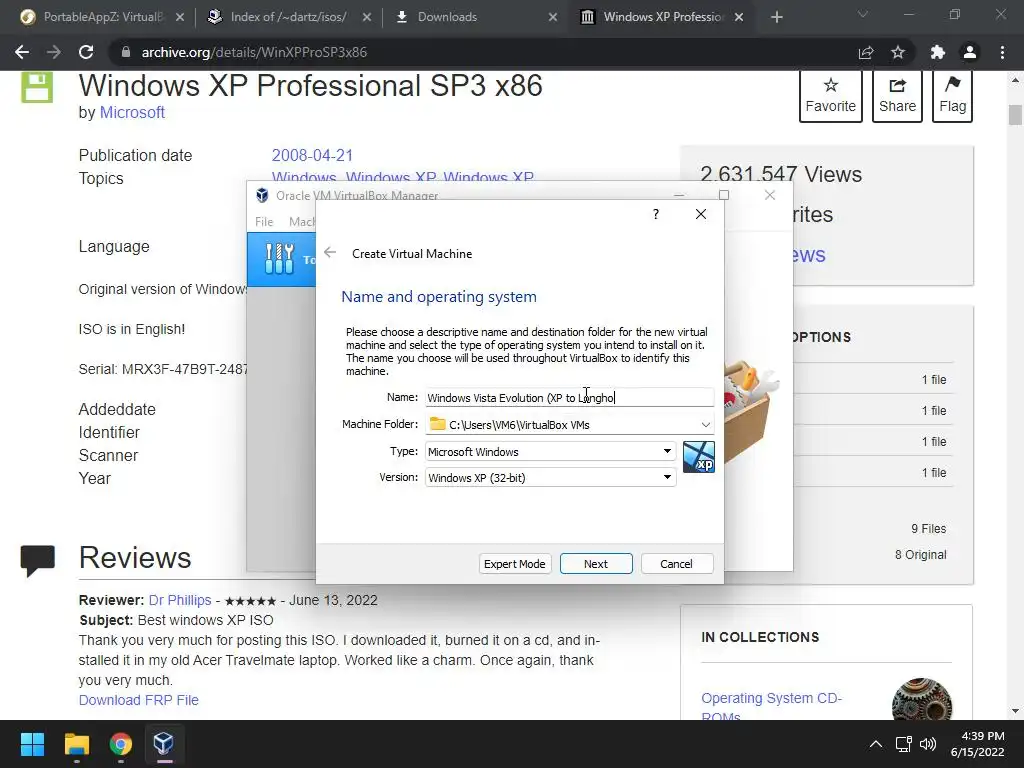
Task: Click the browser back arrow icon
Action: pos(22,52)
